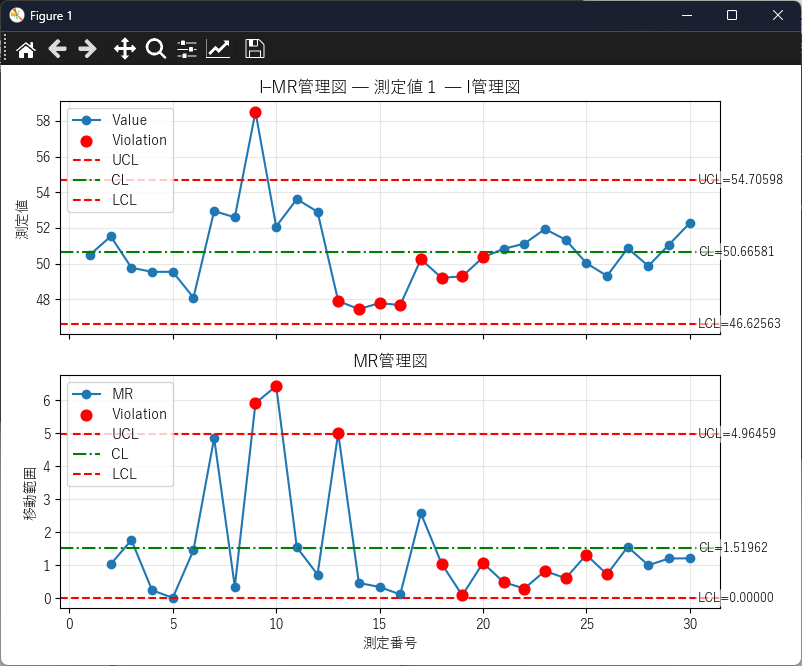802x666 pixels.
Task: Click the UCL=54.70598 label
Action: [740, 180]
